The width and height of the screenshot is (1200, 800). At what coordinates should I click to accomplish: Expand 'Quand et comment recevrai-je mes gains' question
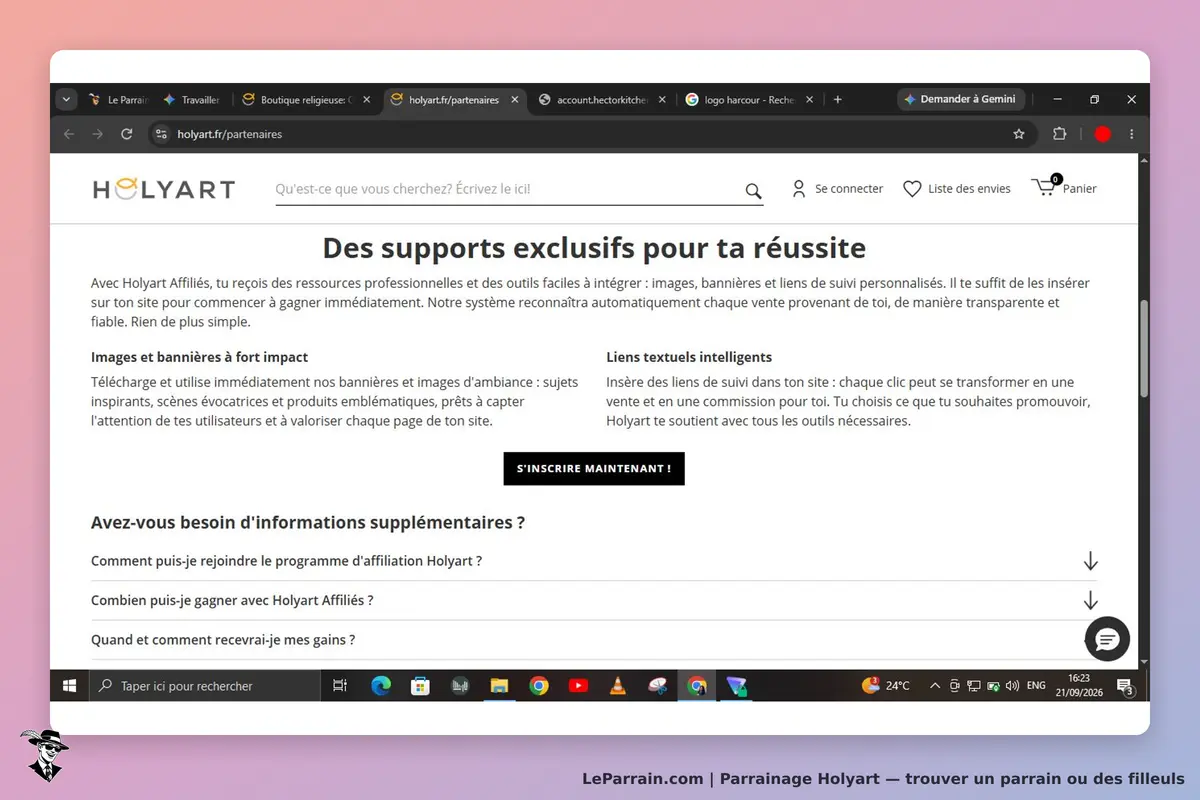[x=594, y=640]
